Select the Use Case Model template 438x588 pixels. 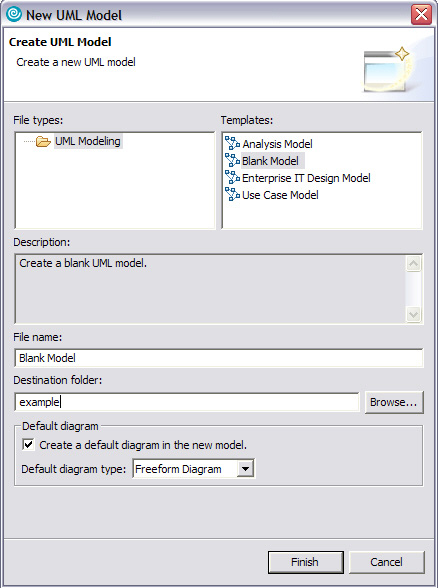(x=280, y=195)
